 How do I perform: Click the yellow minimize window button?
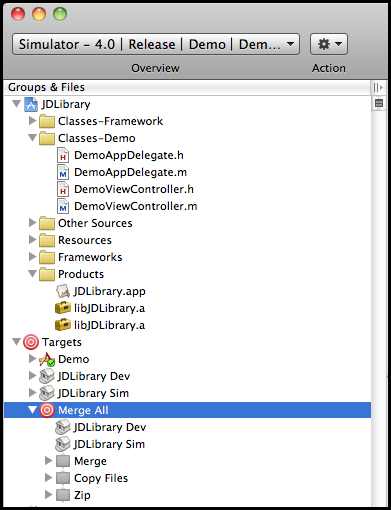(x=39, y=14)
